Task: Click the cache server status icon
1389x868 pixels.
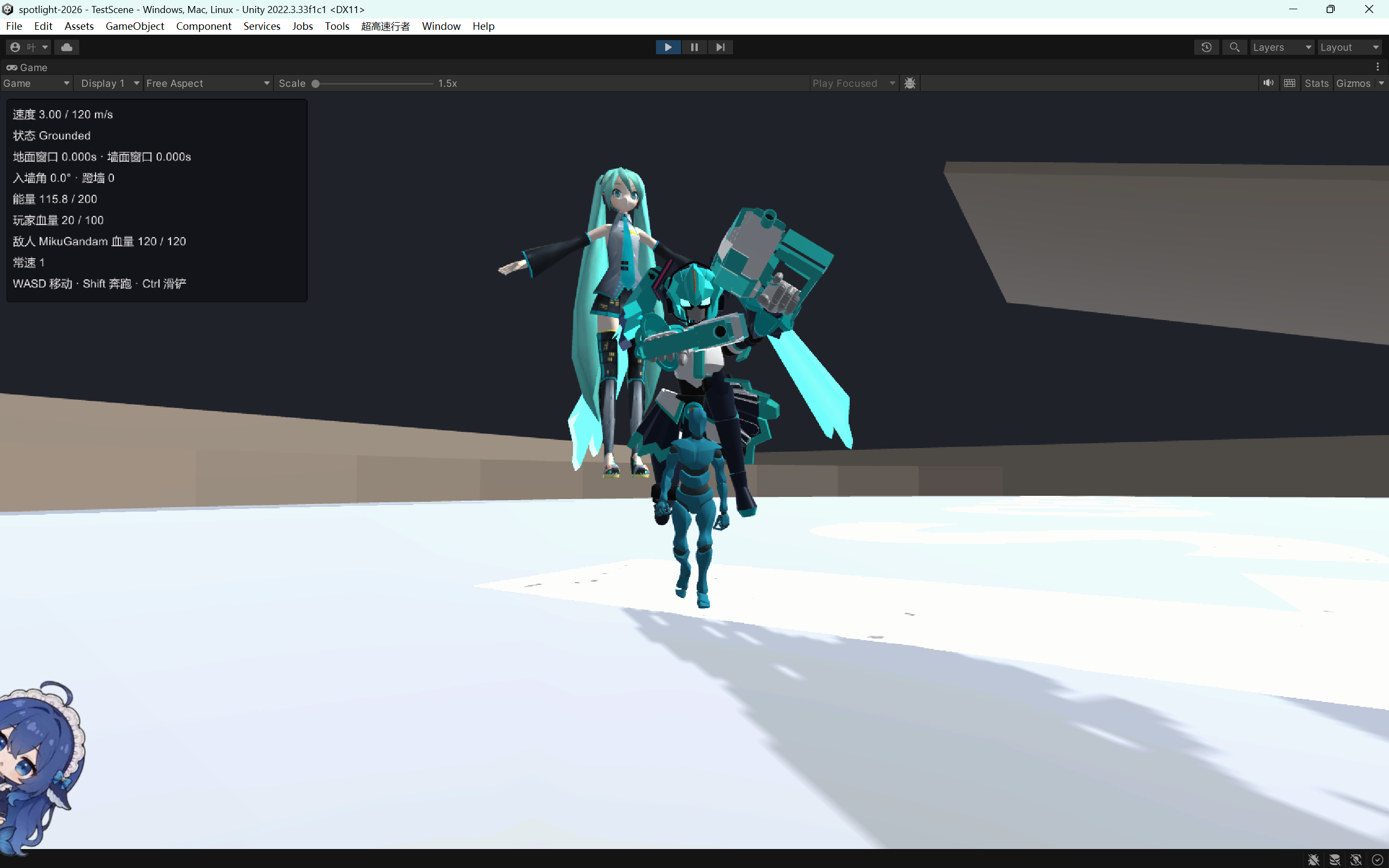Action: coord(1335,859)
